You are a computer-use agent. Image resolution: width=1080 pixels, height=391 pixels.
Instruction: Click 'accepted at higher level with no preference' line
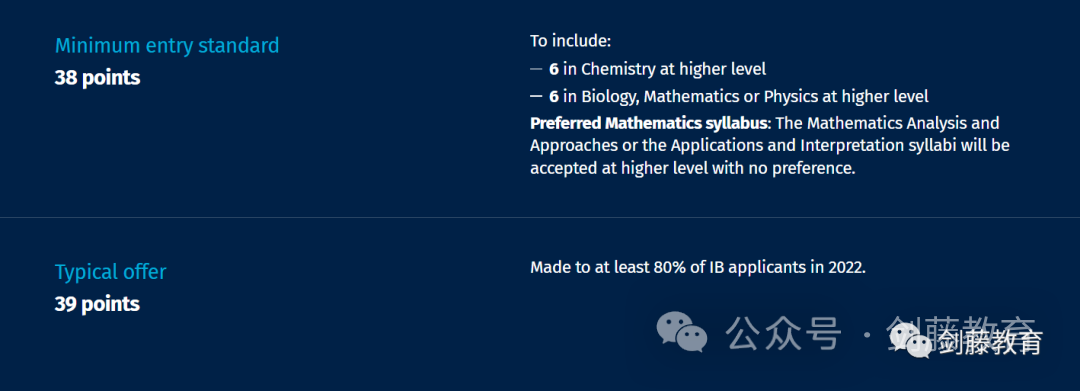(x=692, y=168)
